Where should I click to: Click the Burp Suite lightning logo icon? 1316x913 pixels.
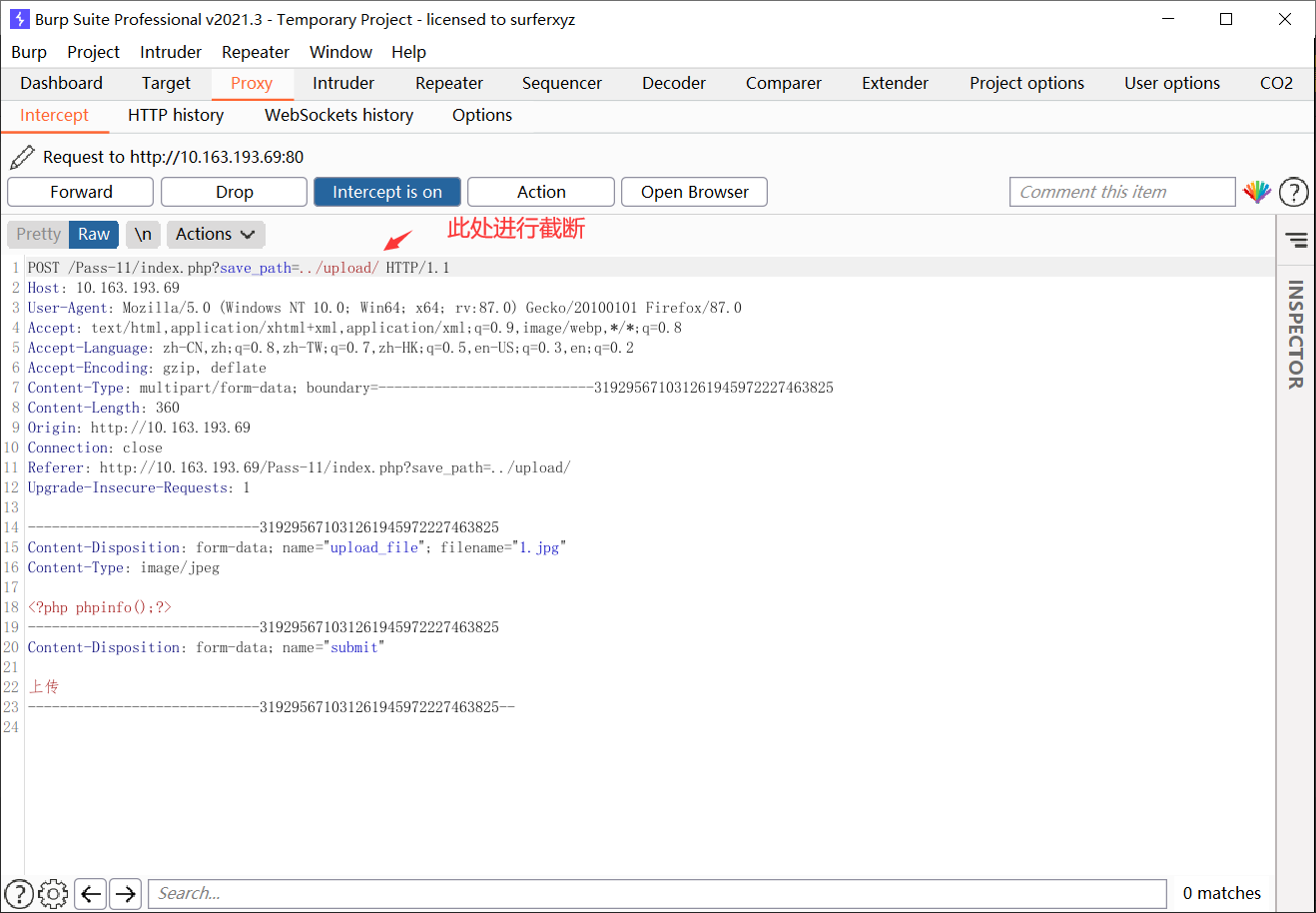point(20,19)
